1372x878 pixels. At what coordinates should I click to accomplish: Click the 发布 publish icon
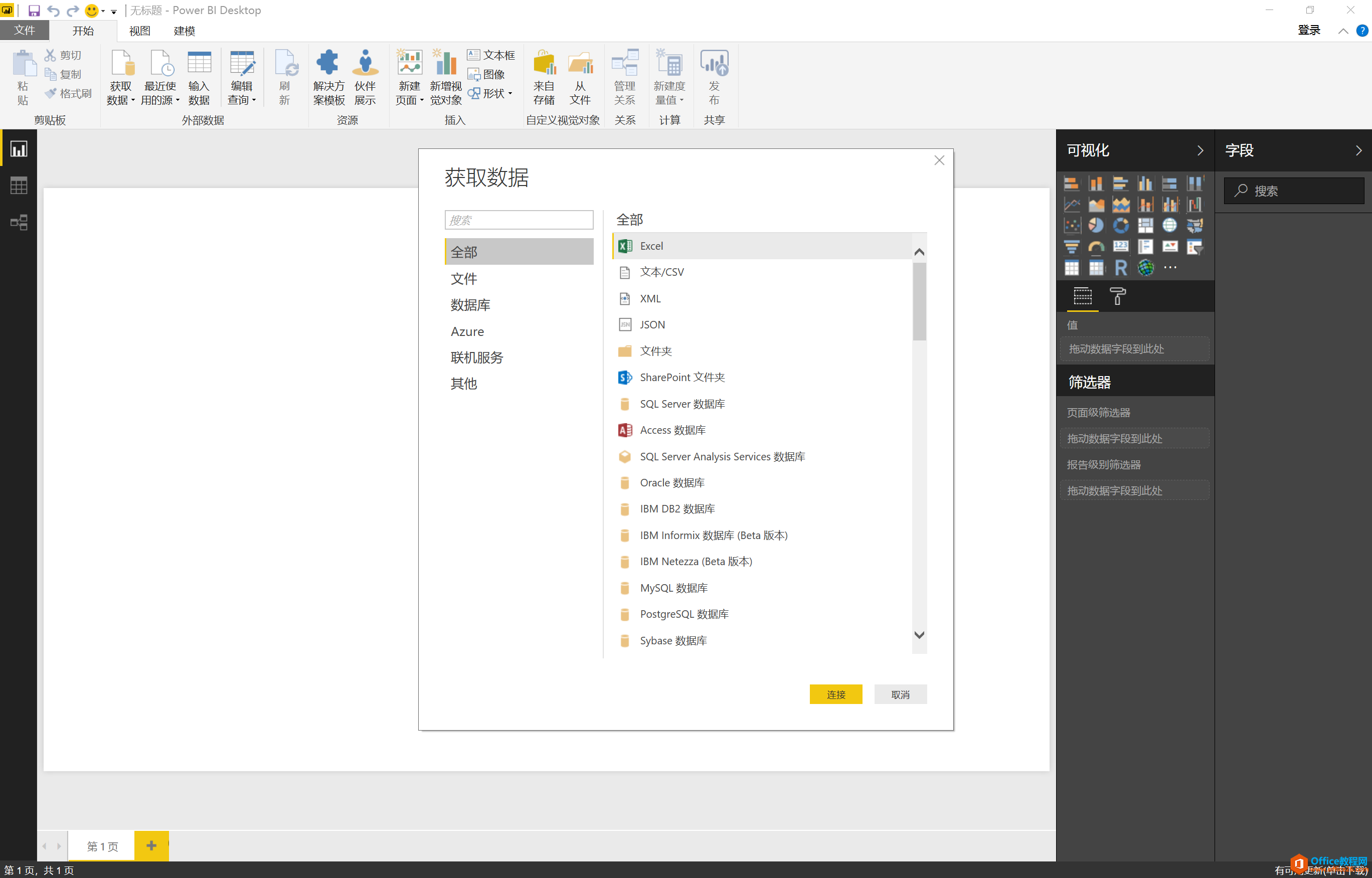point(714,77)
